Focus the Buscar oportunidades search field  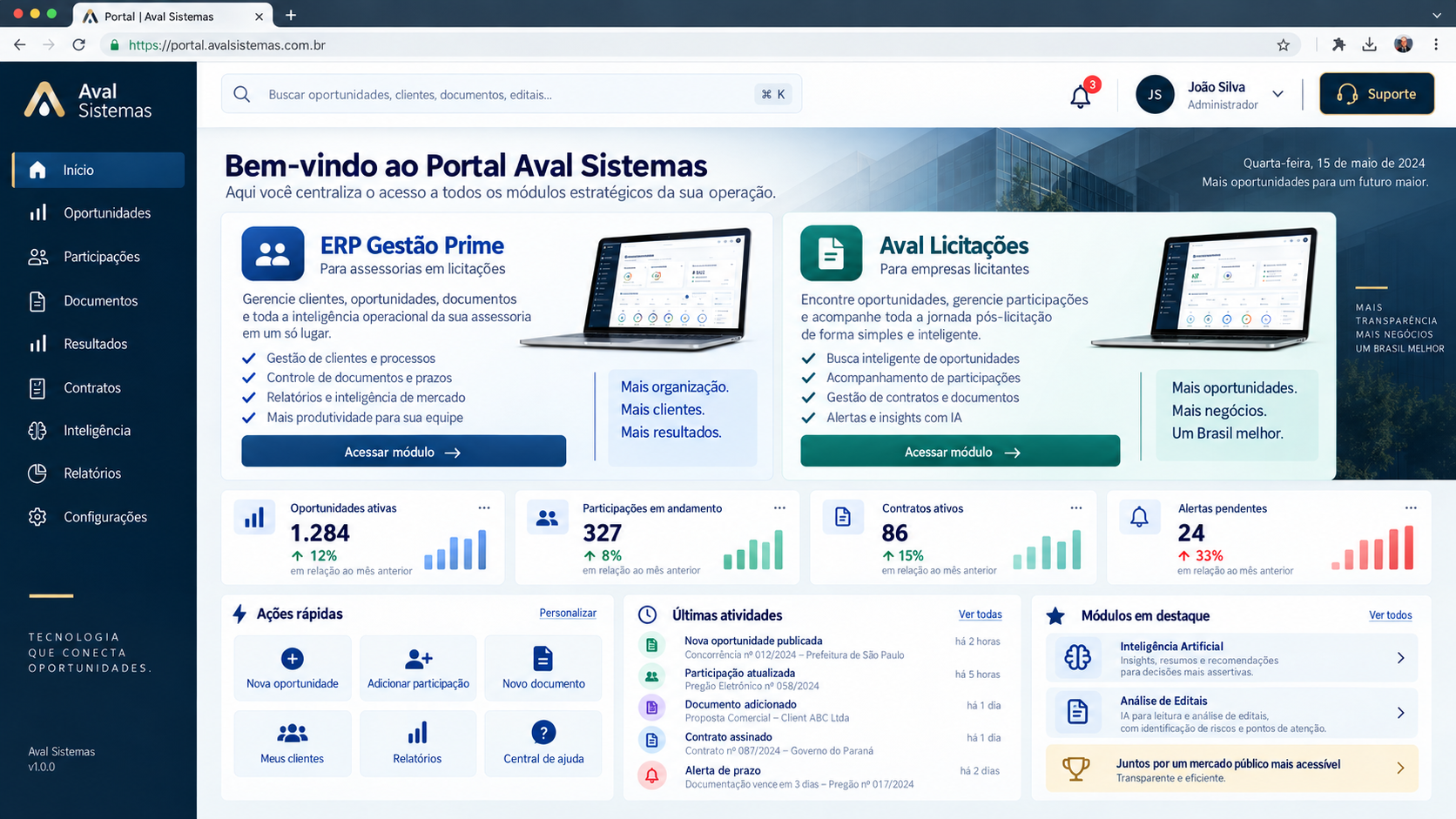(x=511, y=94)
